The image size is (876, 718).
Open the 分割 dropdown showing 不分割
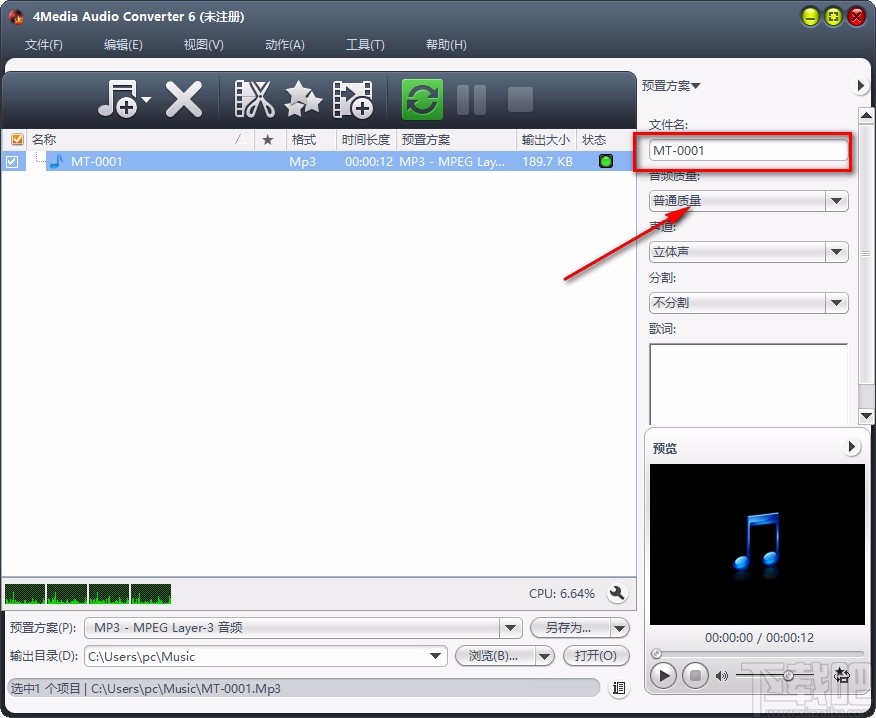(x=748, y=303)
